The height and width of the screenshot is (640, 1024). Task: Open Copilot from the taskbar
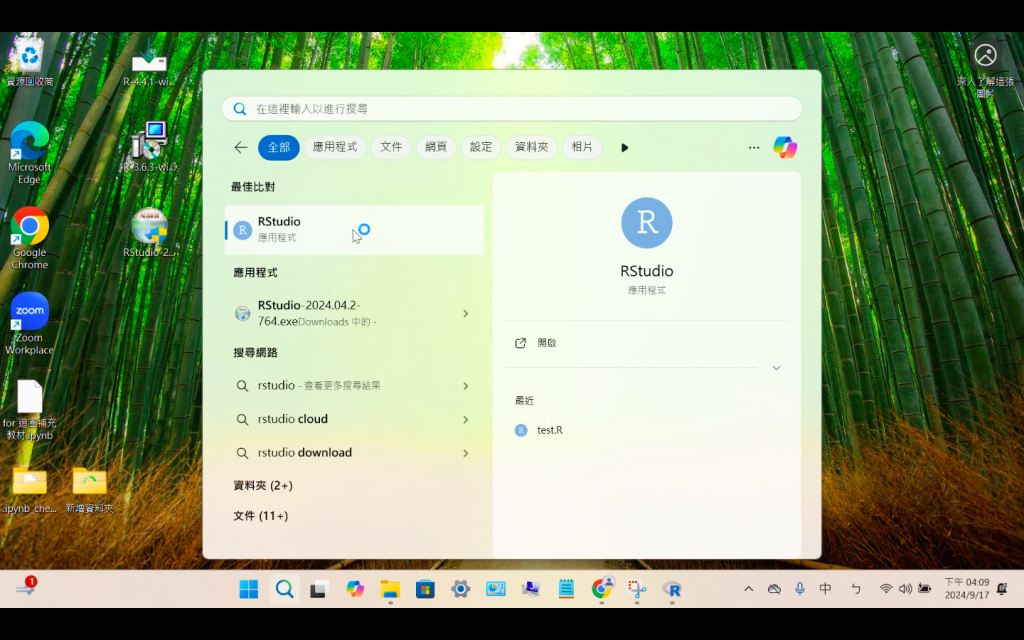pyautogui.click(x=355, y=589)
